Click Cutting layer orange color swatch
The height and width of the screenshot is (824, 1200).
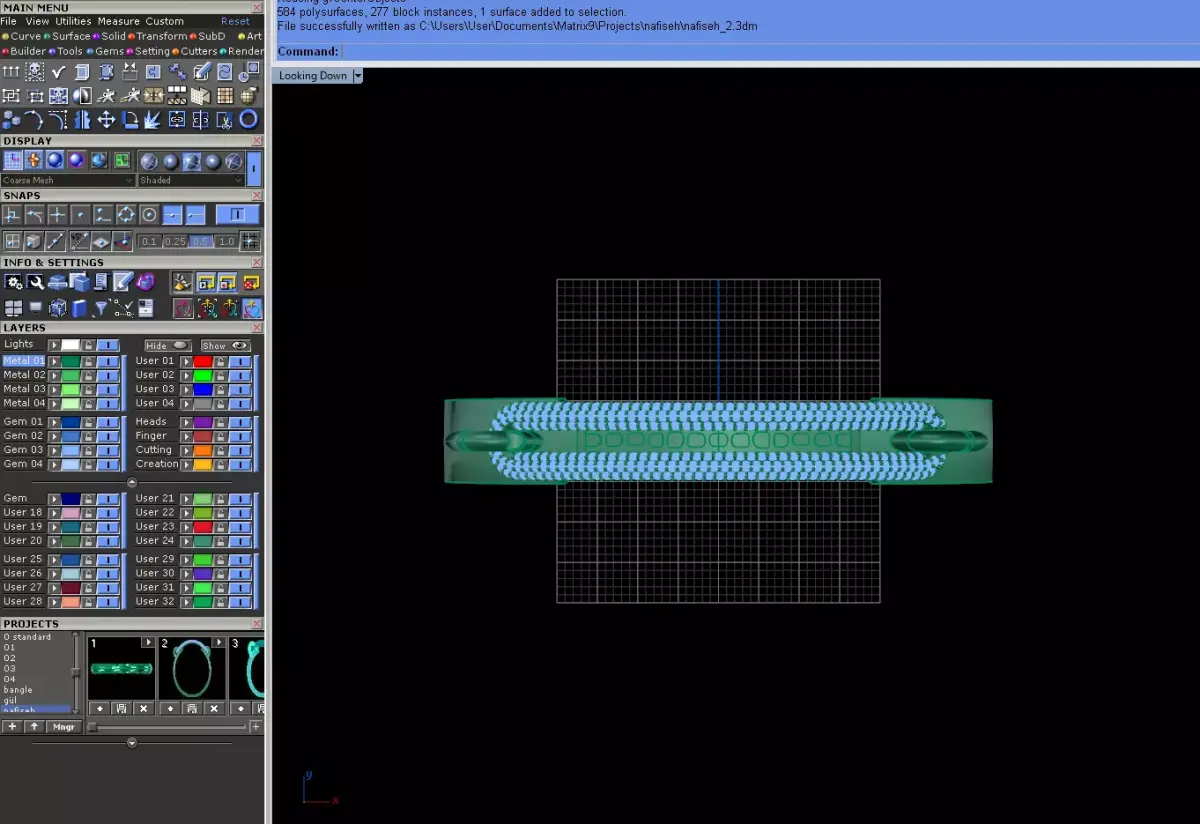click(203, 450)
